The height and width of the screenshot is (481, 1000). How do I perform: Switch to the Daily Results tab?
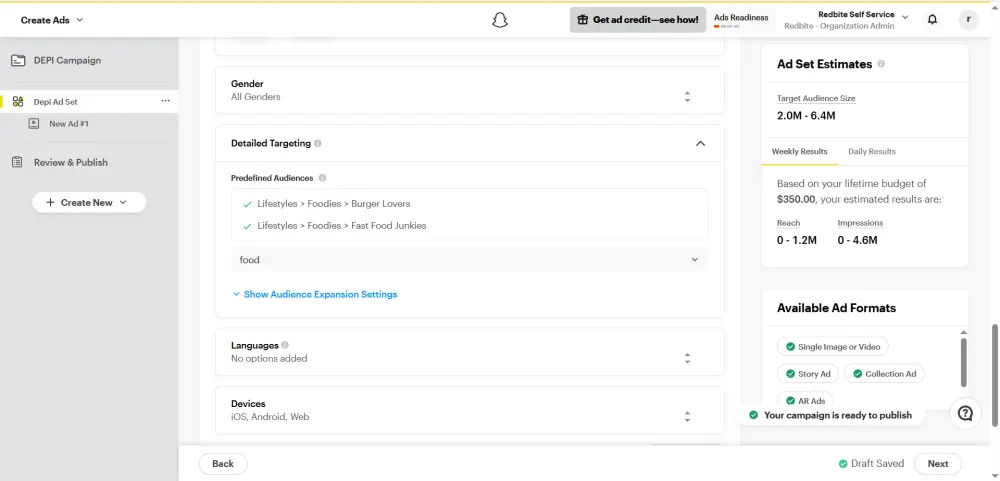(871, 152)
